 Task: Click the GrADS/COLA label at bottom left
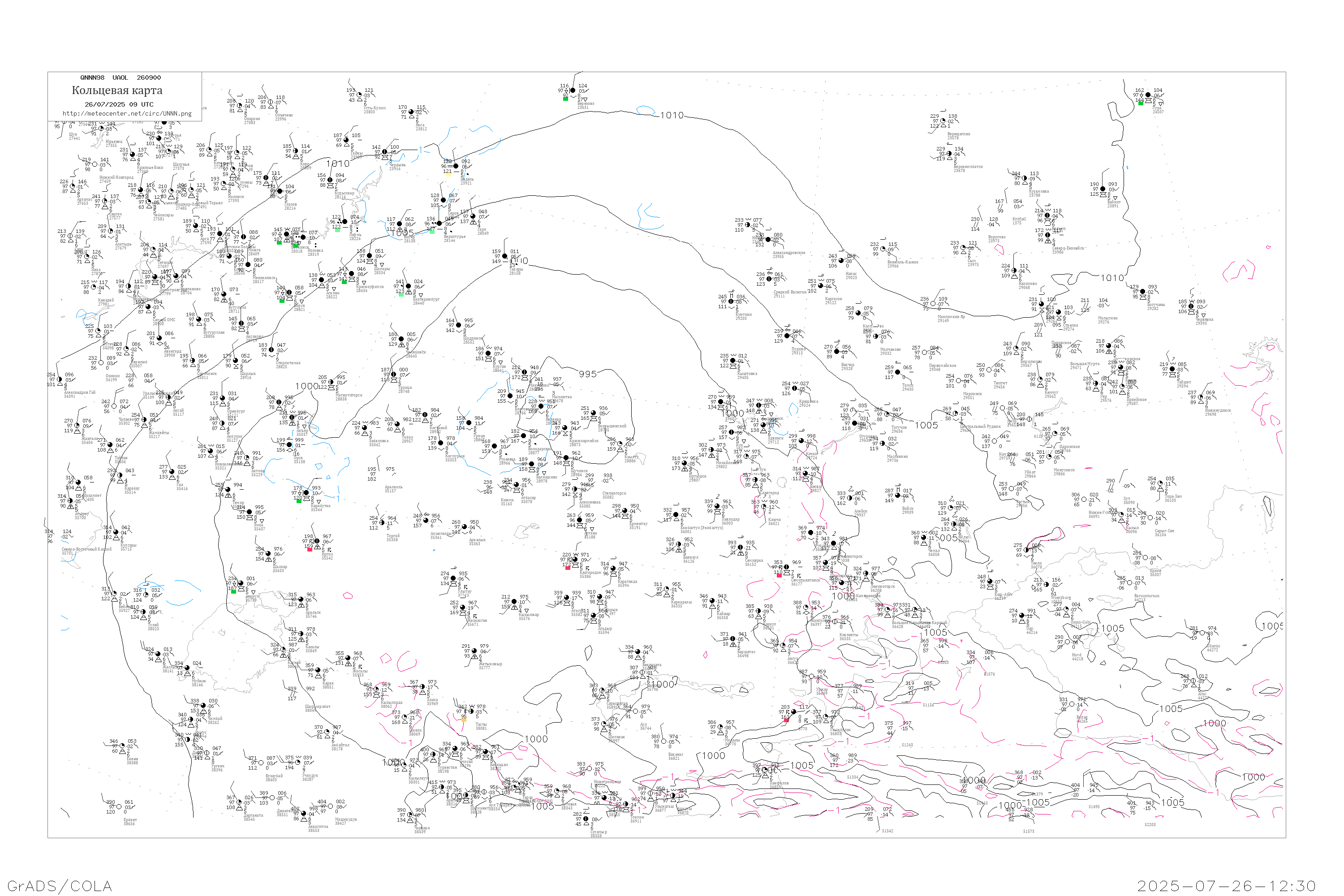[60, 886]
